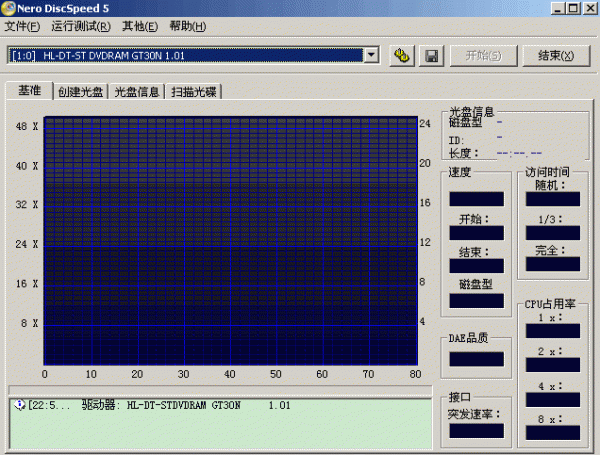
Task: Click the 突发速率 label in 接口
Action: click(x=474, y=414)
